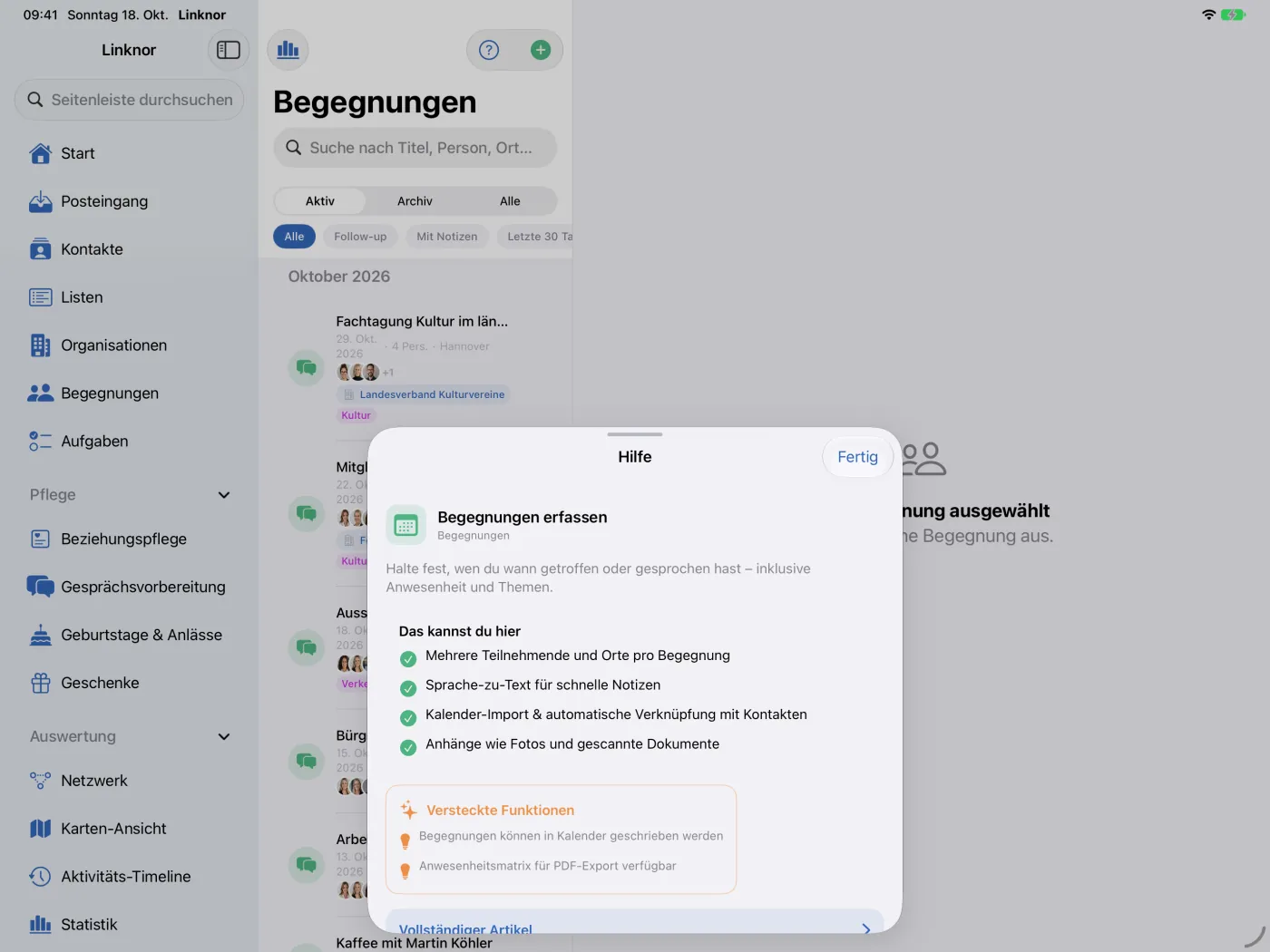
Task: Open Start in the sidebar
Action: (x=129, y=153)
